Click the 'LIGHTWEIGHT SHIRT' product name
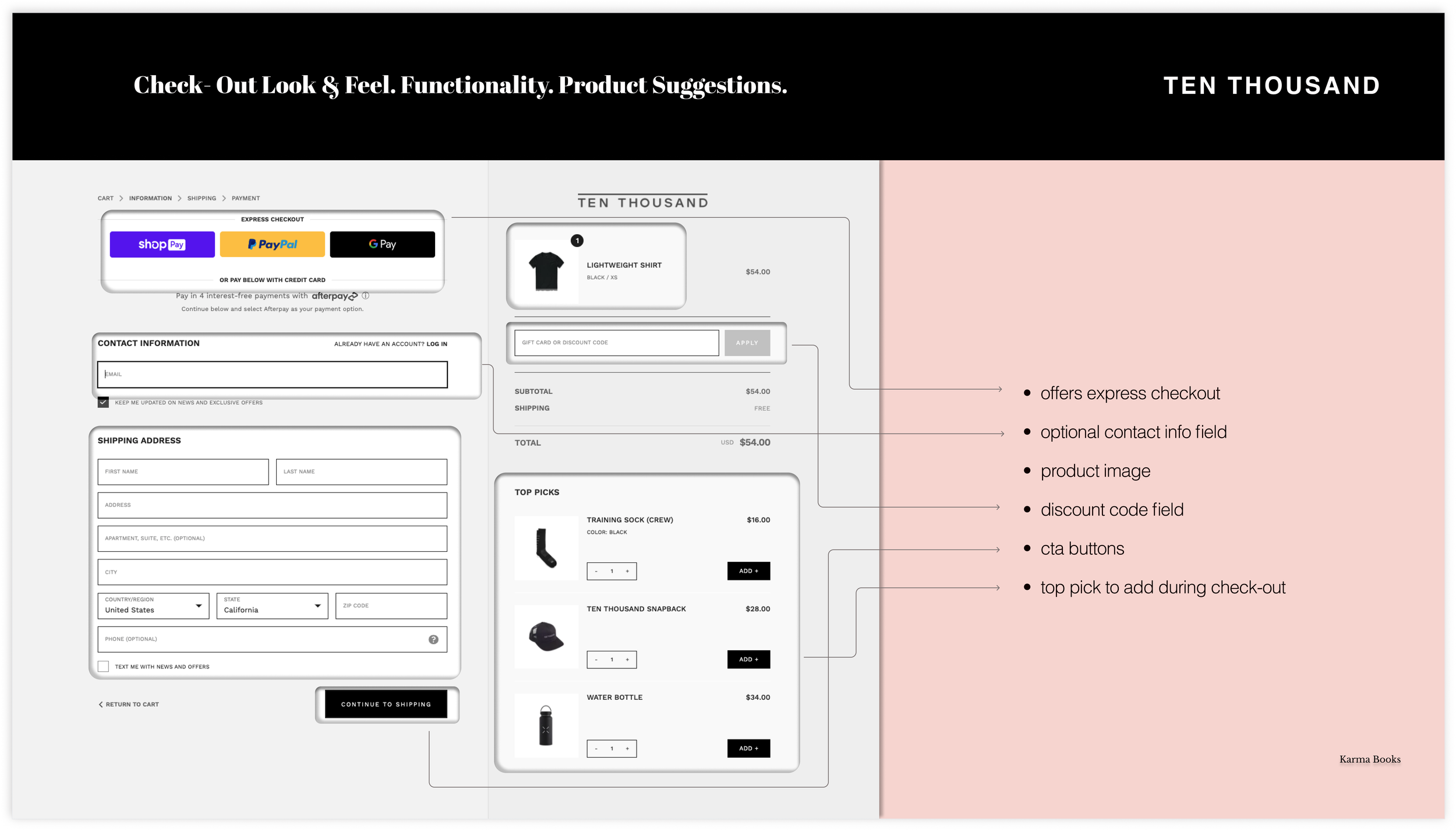 624,265
